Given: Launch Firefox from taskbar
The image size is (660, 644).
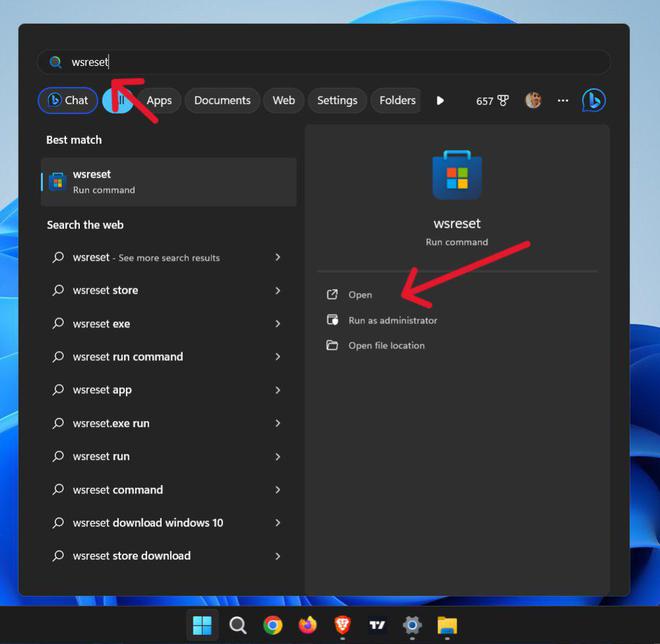Looking at the screenshot, I should click(308, 625).
